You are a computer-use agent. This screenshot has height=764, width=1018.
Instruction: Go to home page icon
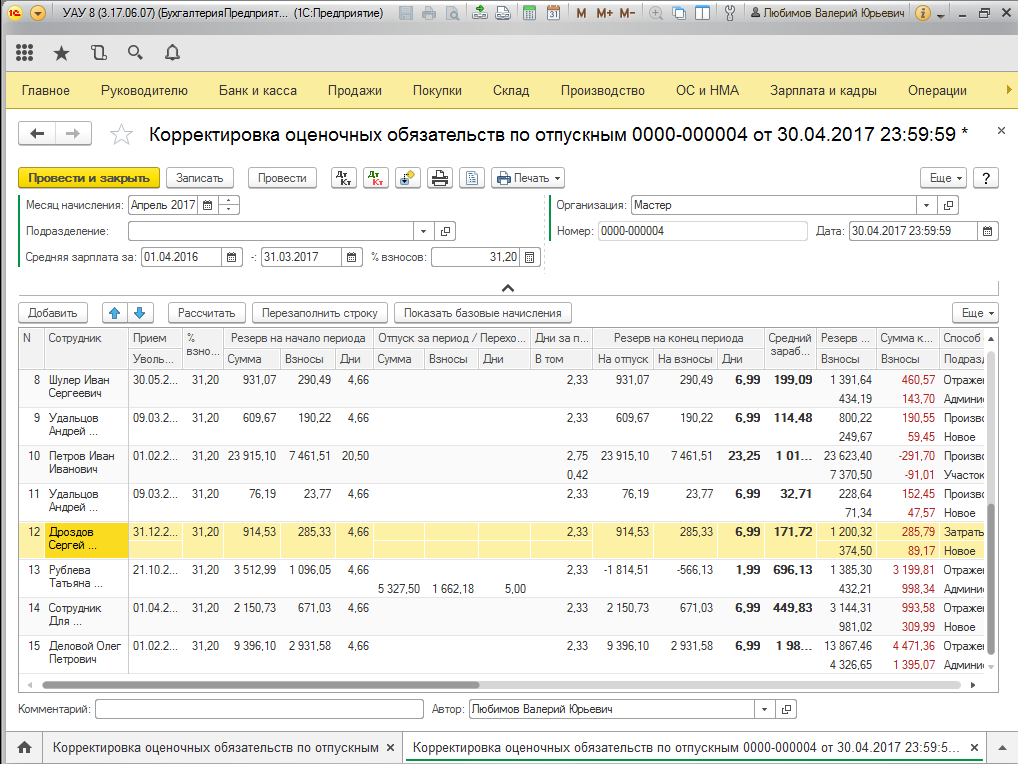tap(24, 748)
